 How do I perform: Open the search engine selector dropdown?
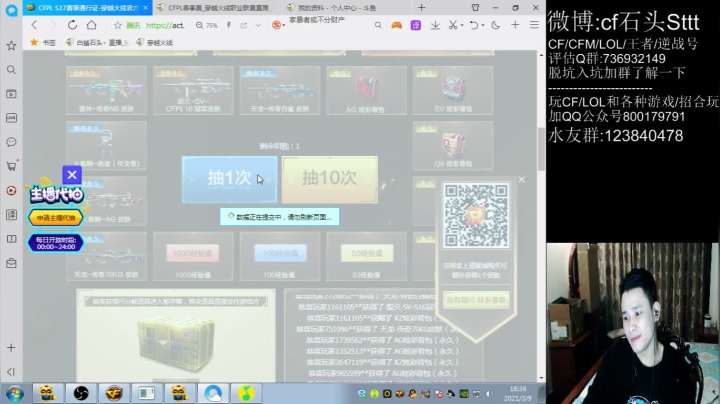tap(278, 25)
